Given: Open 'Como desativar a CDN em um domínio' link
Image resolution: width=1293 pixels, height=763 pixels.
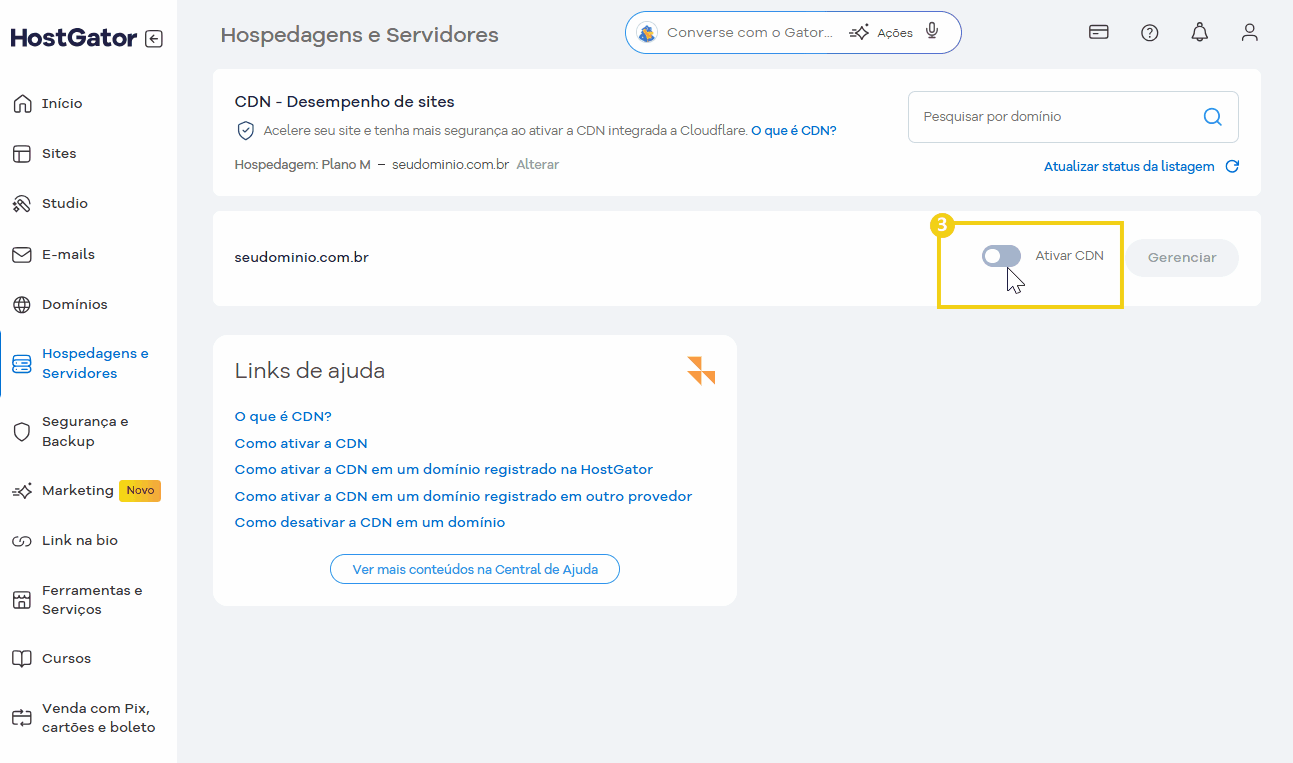Looking at the screenshot, I should coord(369,522).
